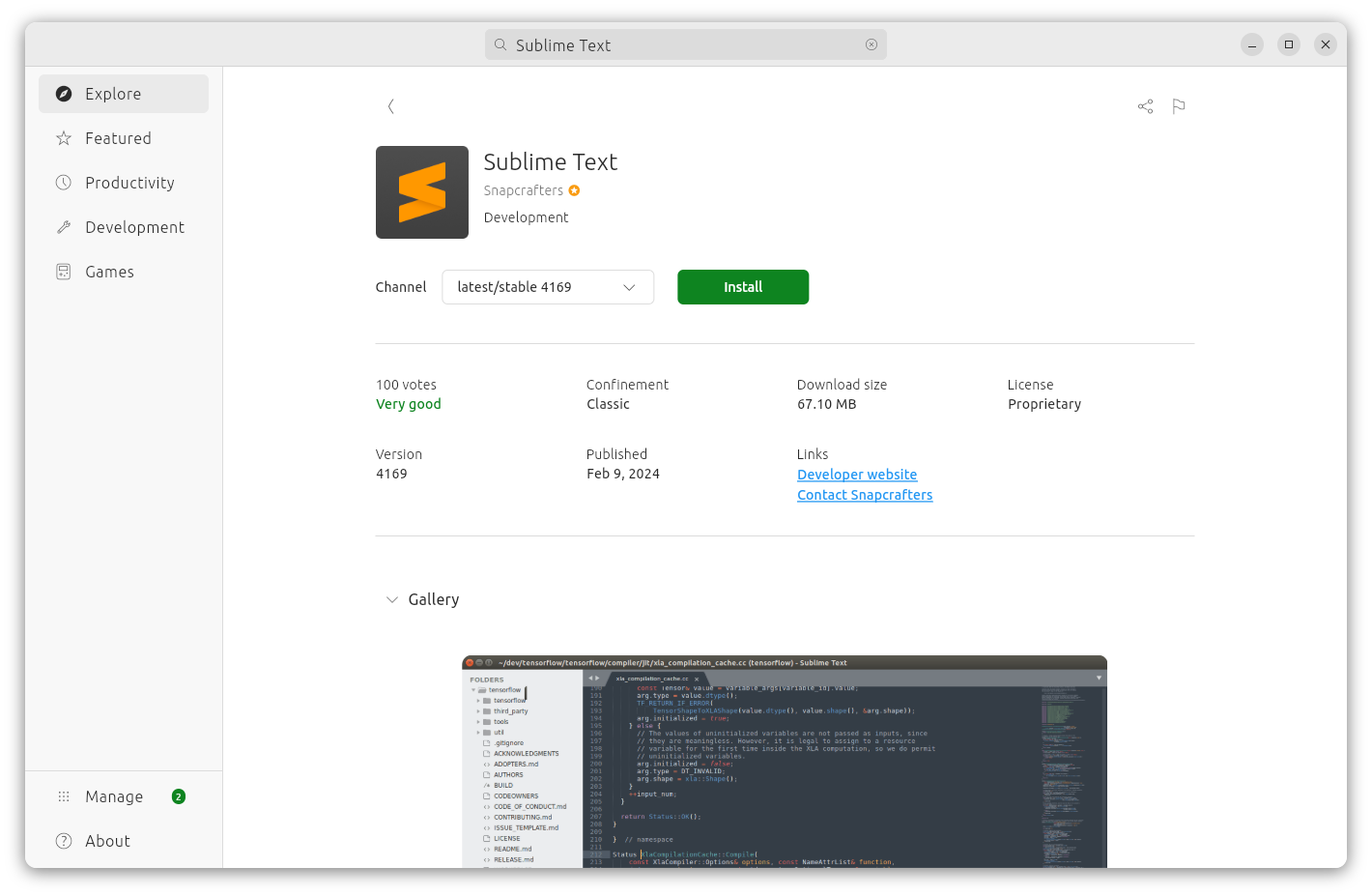Click the 67.10 MB download size

(827, 404)
